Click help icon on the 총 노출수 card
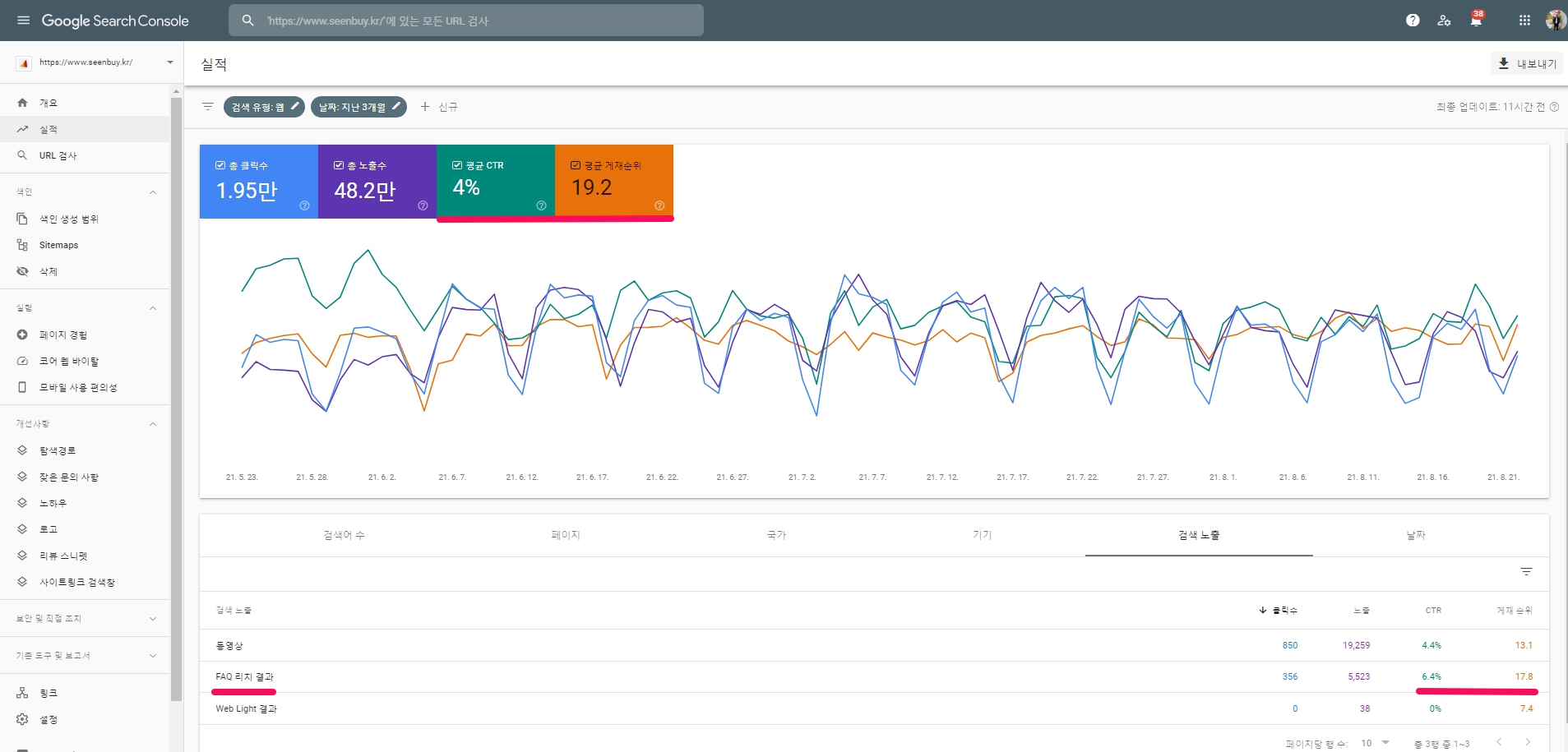Screen dimensions: 1568x752 pyautogui.click(x=423, y=205)
